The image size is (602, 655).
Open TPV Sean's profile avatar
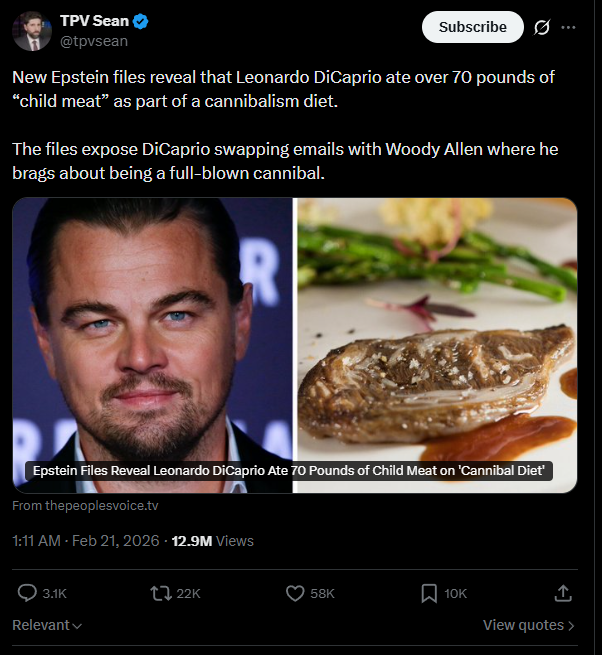coord(32,30)
